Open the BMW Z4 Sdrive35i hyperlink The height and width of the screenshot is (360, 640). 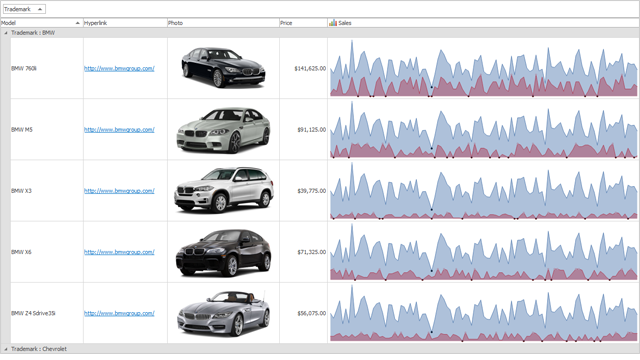(119, 313)
